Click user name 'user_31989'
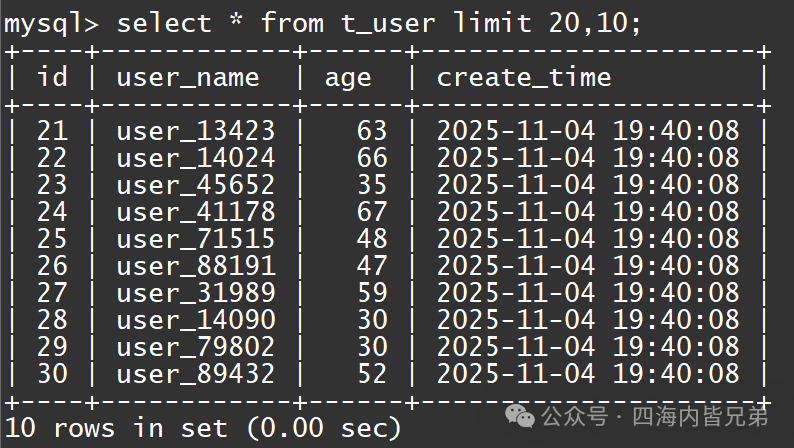This screenshot has height=448, width=794. tap(196, 293)
